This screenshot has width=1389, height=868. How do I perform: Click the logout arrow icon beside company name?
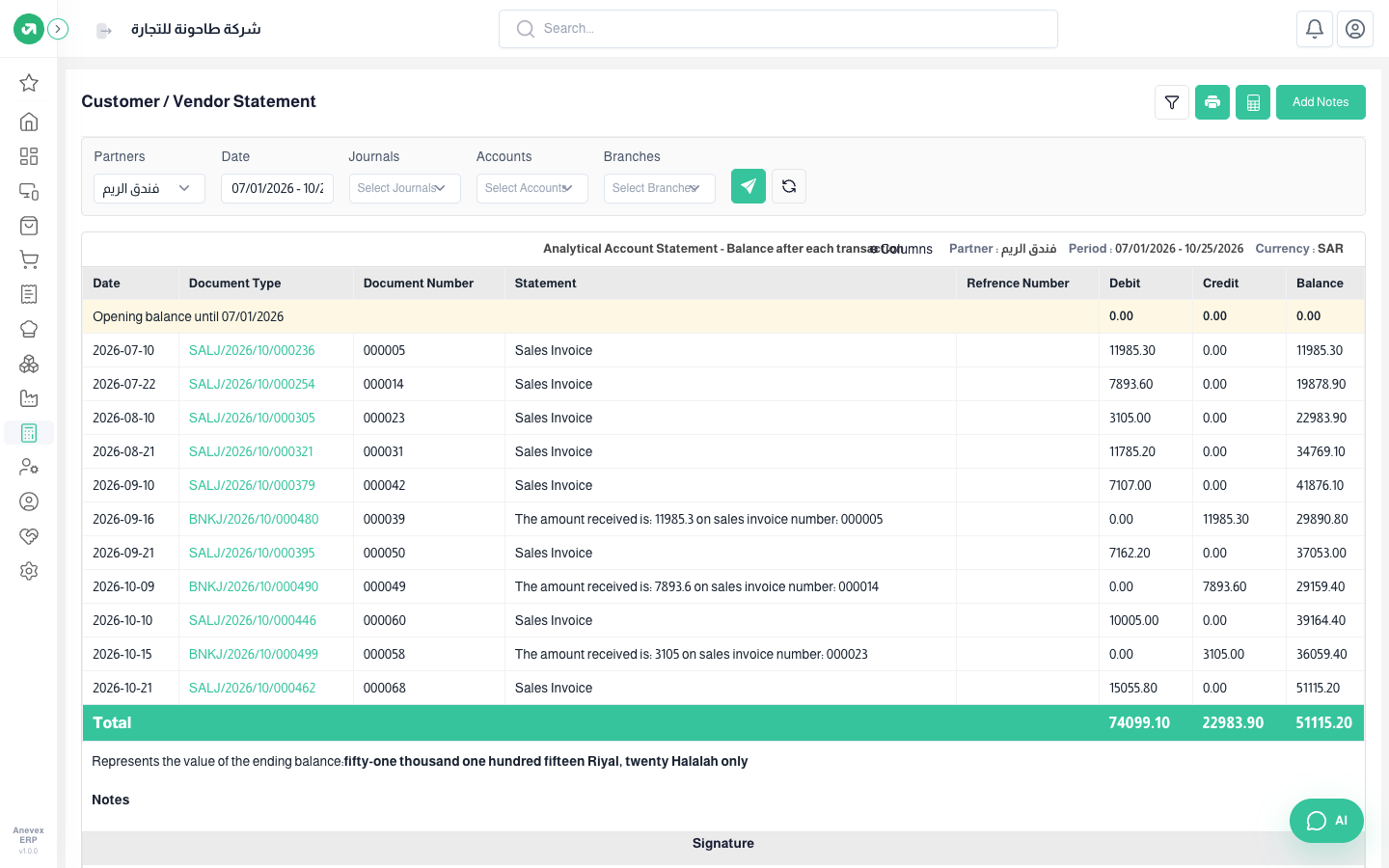pos(104,31)
